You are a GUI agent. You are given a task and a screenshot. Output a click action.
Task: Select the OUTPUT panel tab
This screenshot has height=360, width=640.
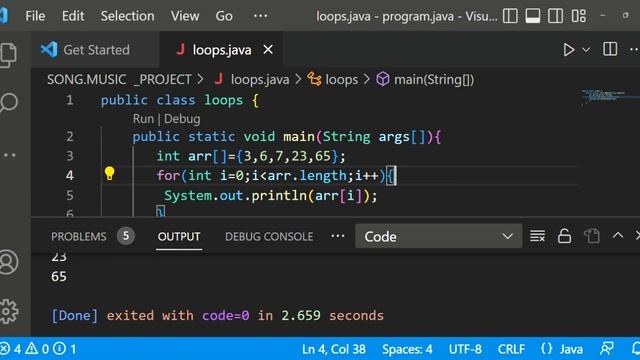[x=179, y=236]
